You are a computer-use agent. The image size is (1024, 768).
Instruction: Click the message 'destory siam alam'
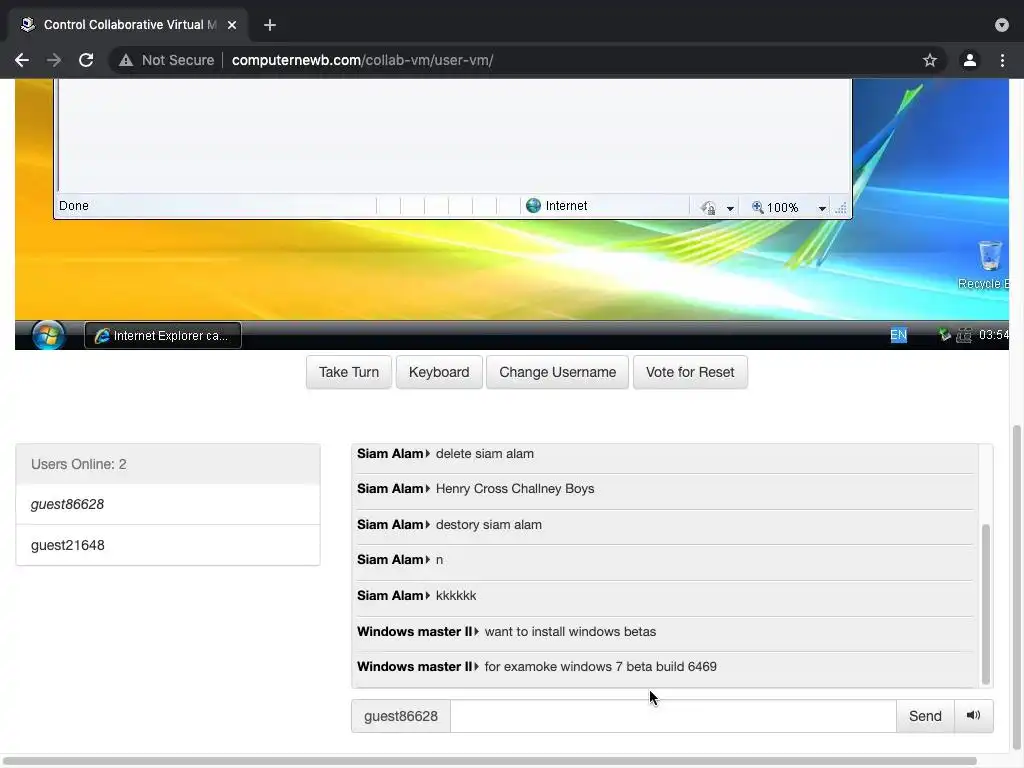[x=488, y=525]
